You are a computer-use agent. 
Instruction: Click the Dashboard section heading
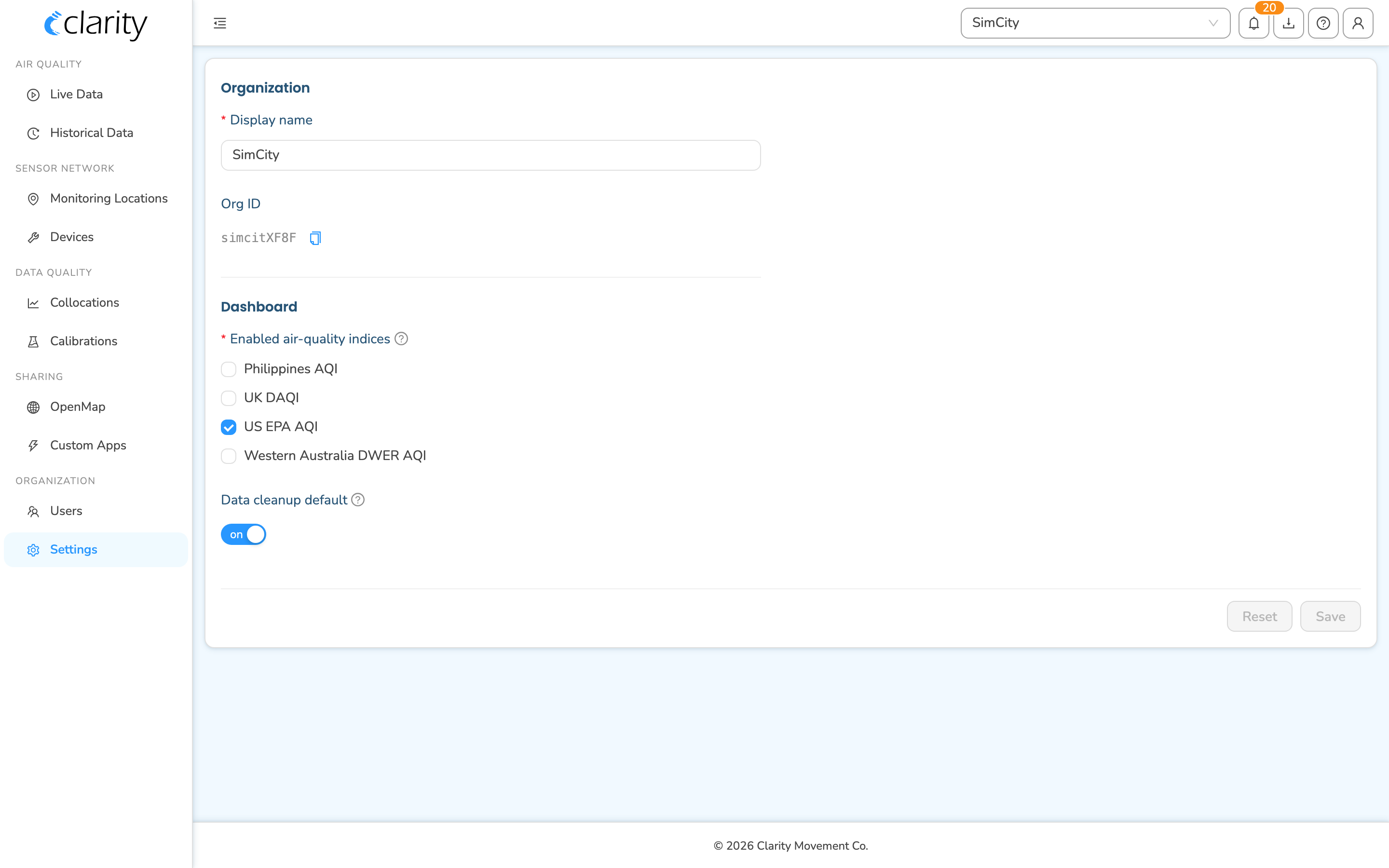(x=259, y=307)
